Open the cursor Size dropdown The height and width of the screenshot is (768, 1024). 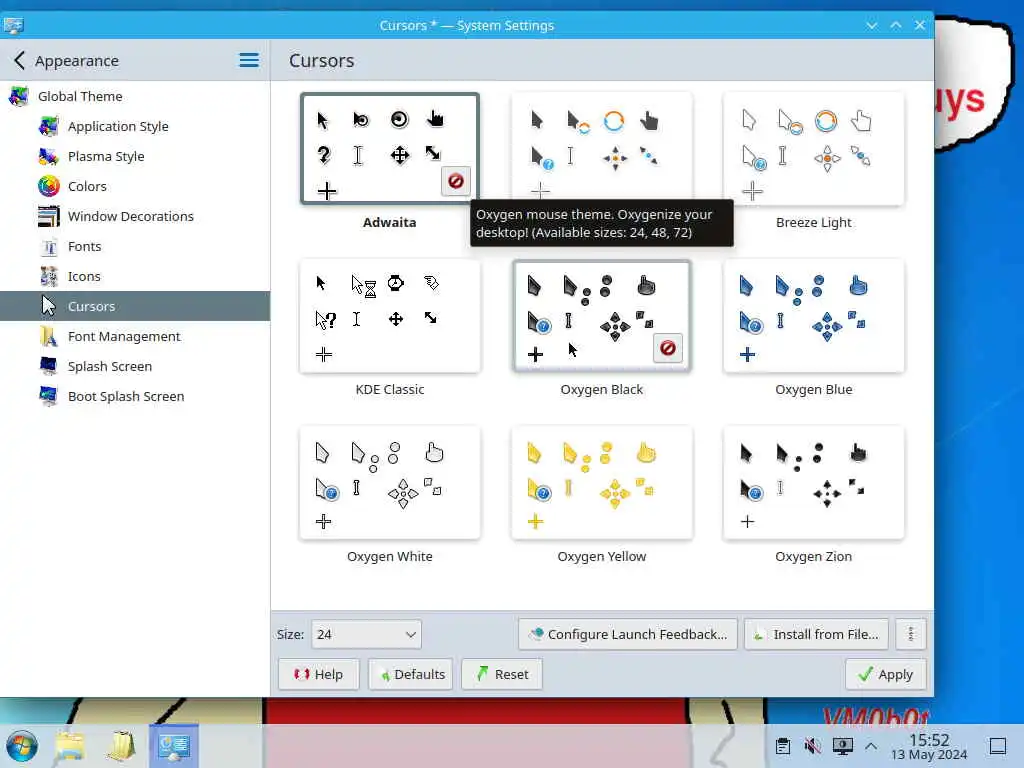[x=366, y=634]
